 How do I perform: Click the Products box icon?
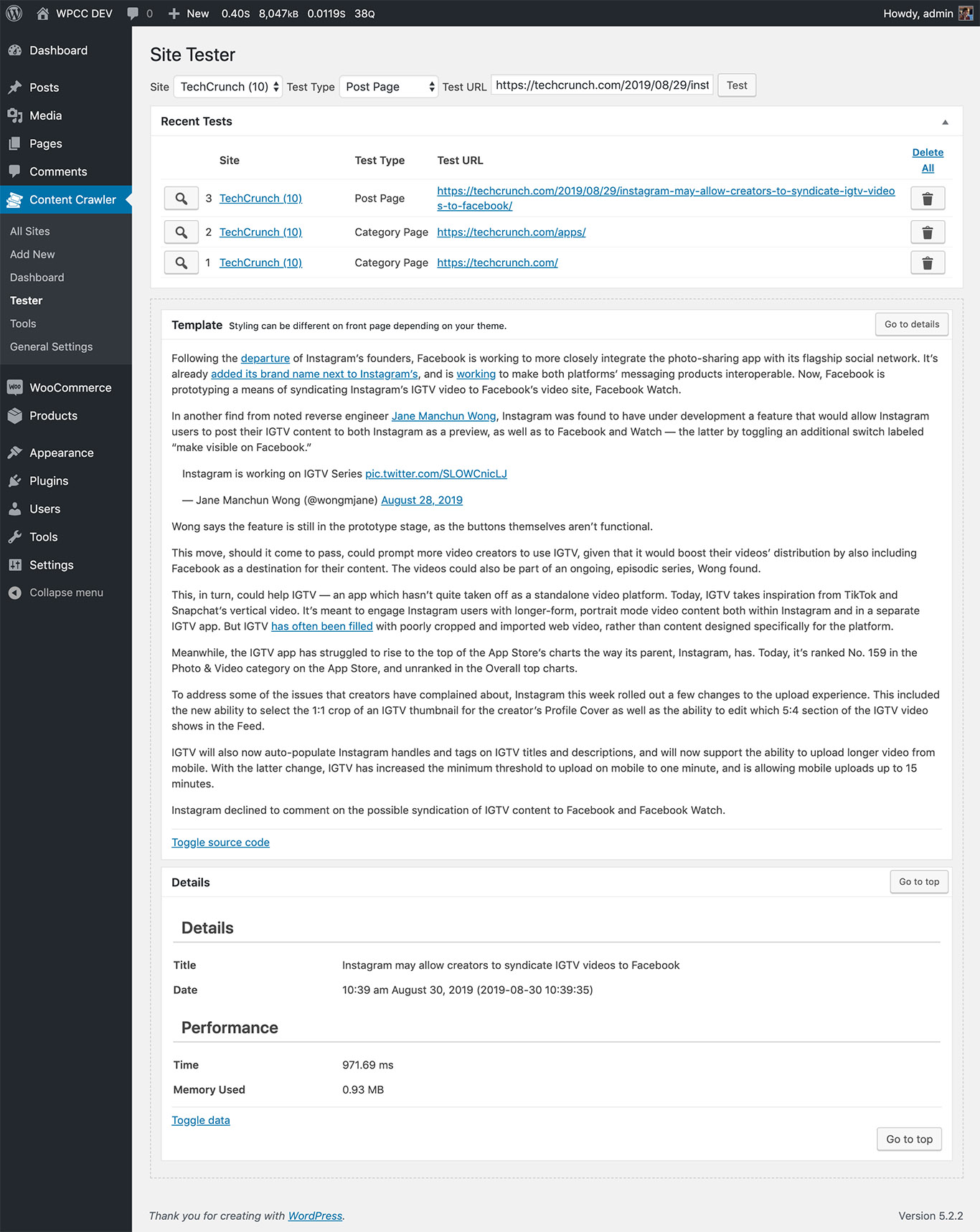click(x=15, y=415)
